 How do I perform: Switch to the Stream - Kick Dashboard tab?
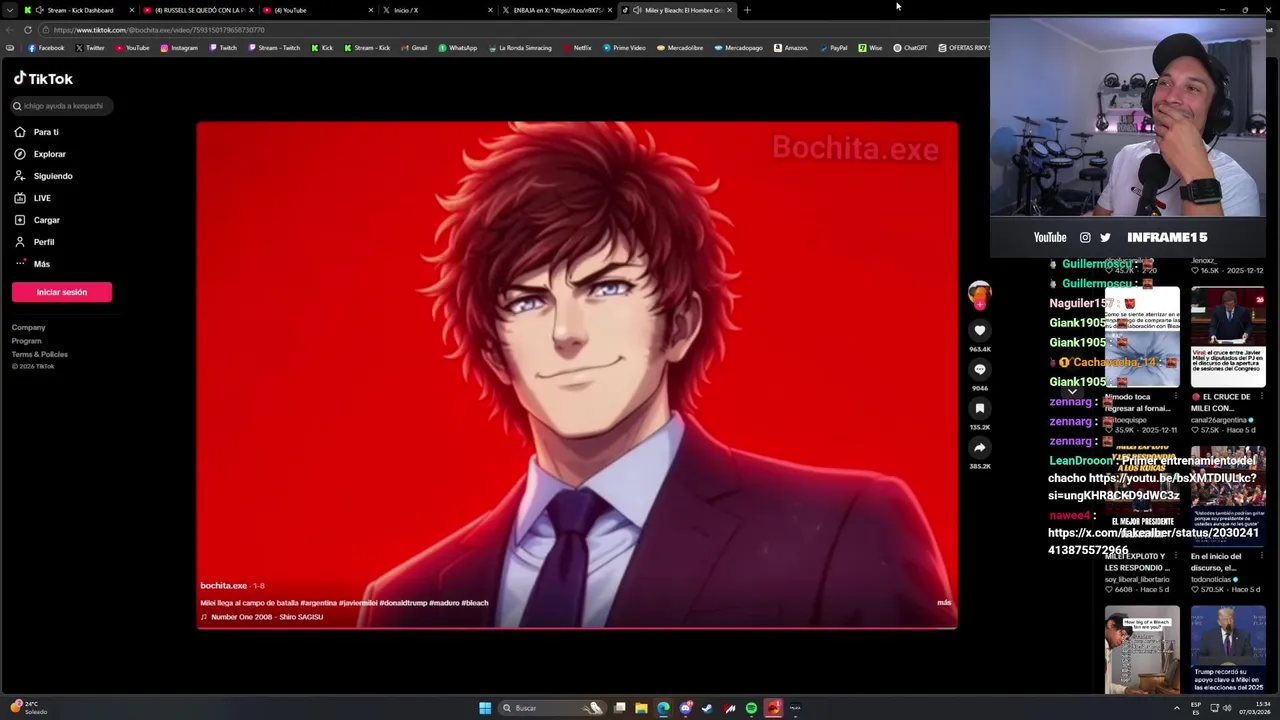pyautogui.click(x=78, y=10)
